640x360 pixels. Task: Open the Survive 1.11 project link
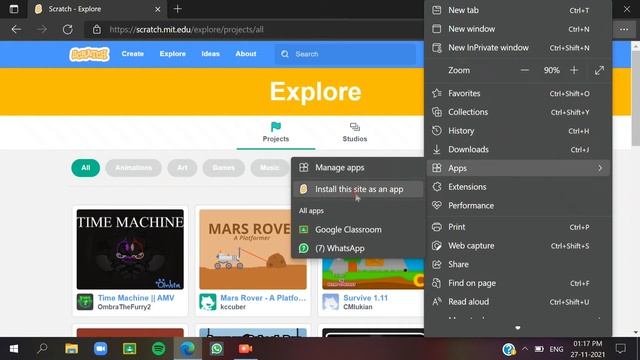[x=366, y=298]
